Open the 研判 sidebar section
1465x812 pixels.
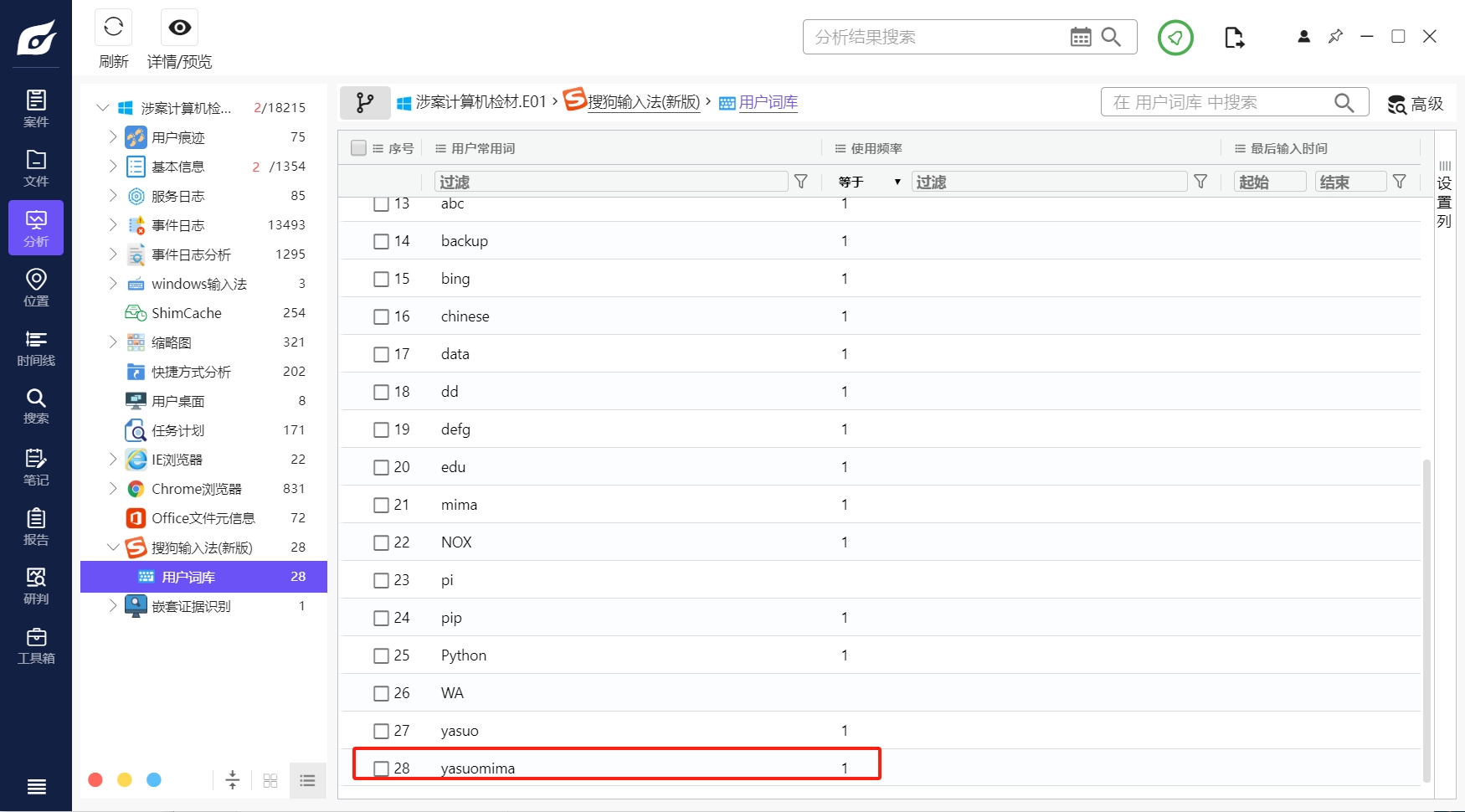36,586
